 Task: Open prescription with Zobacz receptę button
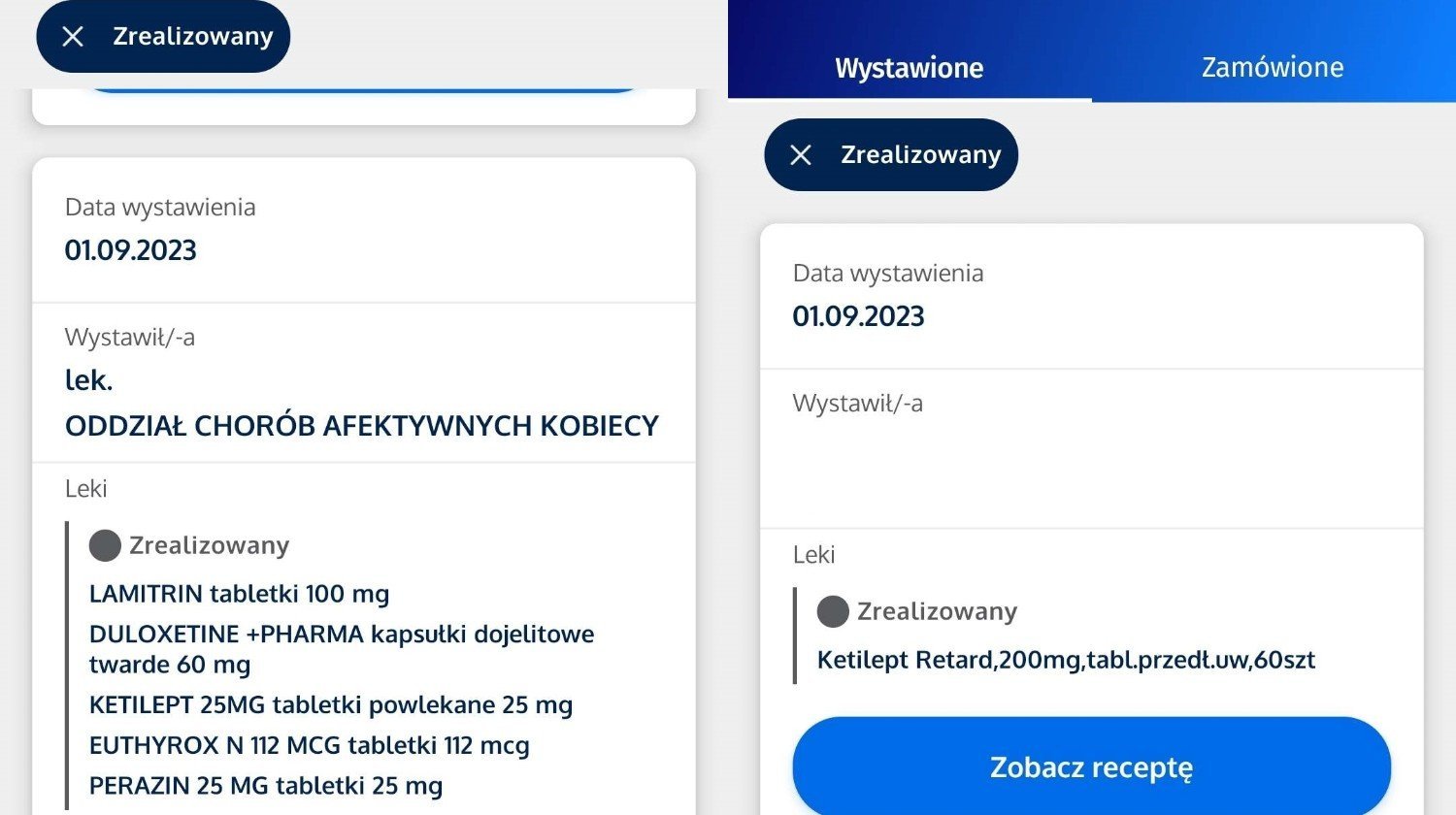coord(1092,766)
